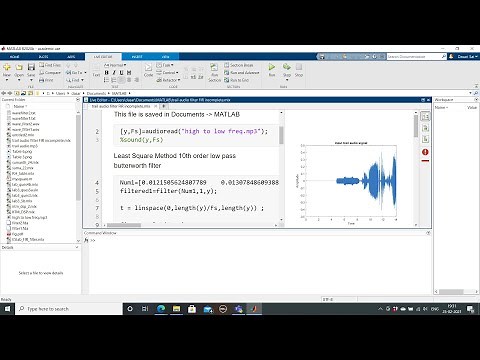Open File Explorer from taskbar
Screen dimensions: 480x360
click(x=176, y=309)
